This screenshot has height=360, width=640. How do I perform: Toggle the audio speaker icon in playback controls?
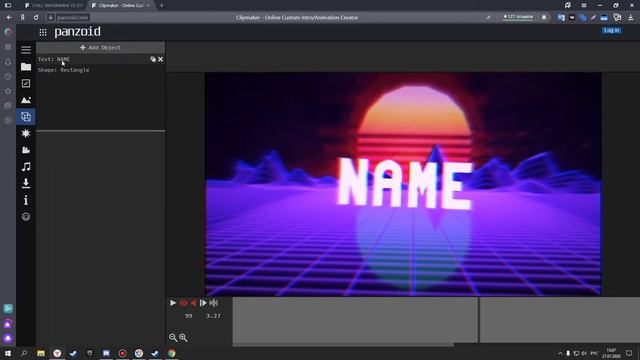213,303
